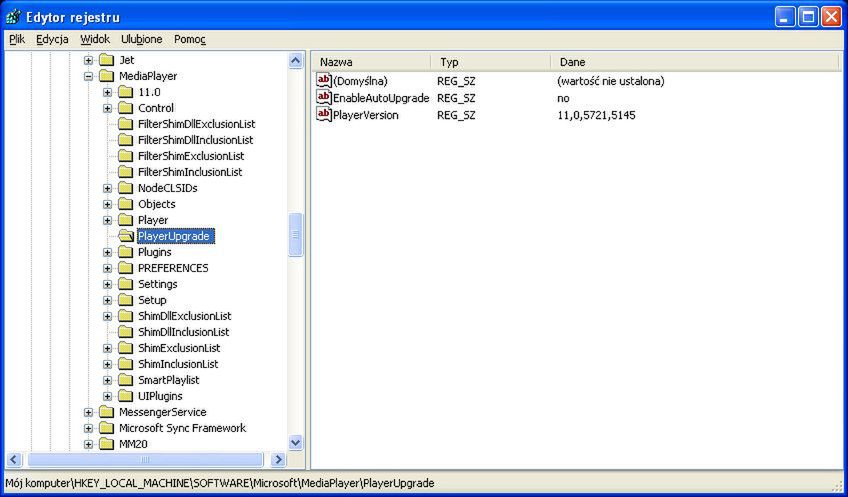This screenshot has height=497, width=848.
Task: Click the tree scroll left arrow
Action: [14, 460]
